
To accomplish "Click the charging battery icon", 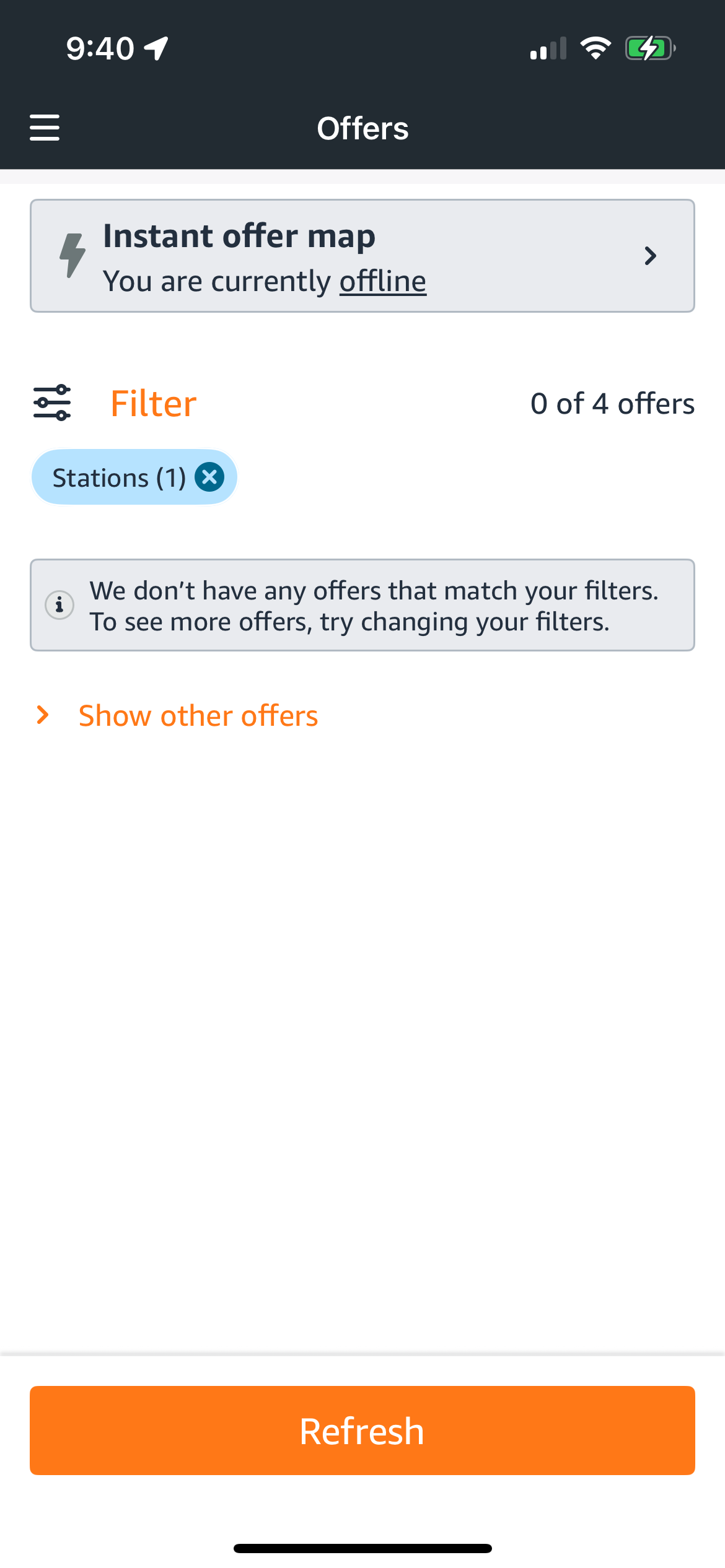I will point(648,47).
